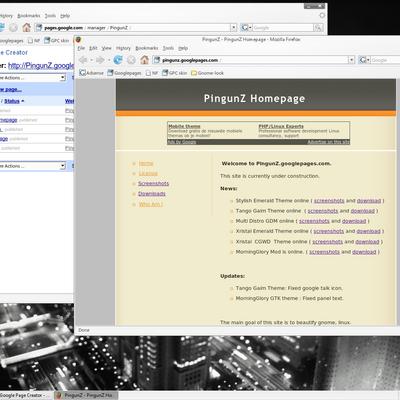400x400 pixels.
Task: Click page favicon in back window address bar
Action: tap(39, 28)
